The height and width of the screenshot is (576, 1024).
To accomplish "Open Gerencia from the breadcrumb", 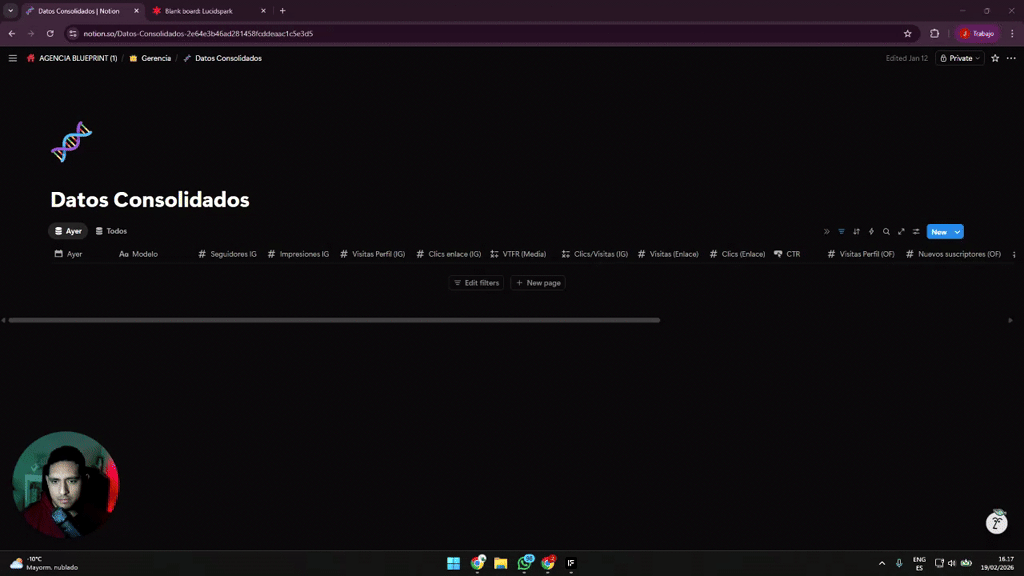I will (151, 58).
